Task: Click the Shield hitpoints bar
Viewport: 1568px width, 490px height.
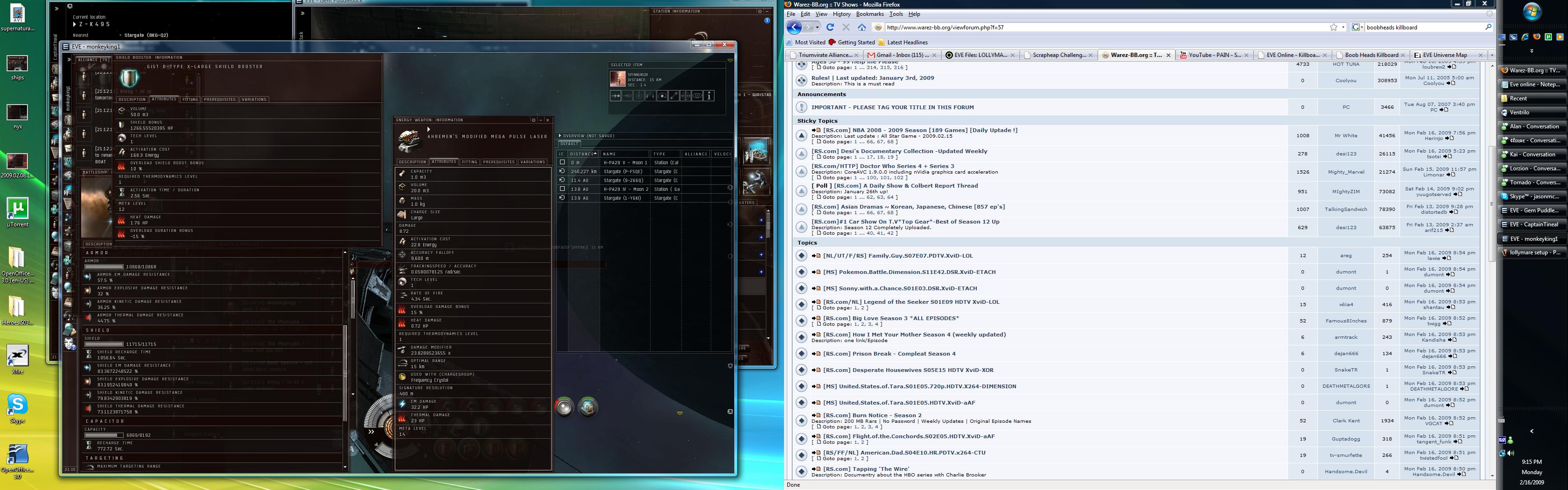Action: click(104, 344)
